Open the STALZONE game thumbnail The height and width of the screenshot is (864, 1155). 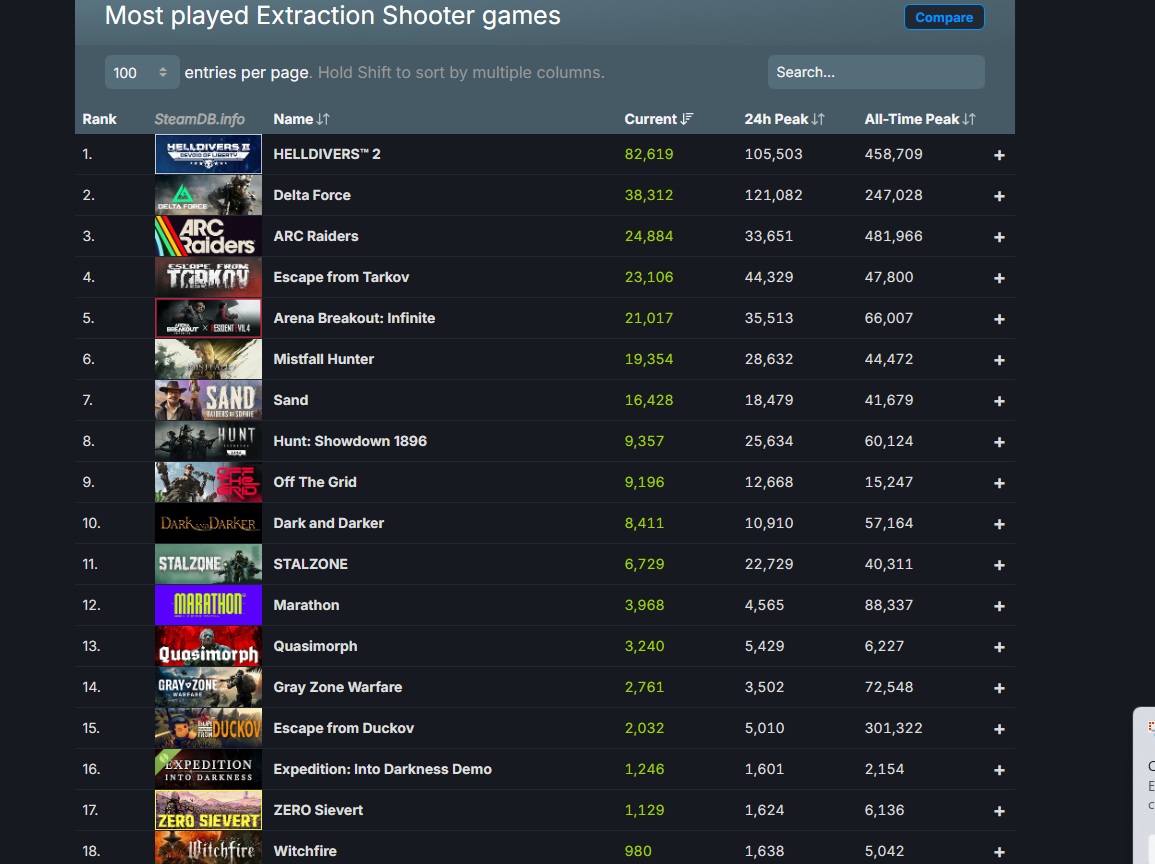pos(208,564)
